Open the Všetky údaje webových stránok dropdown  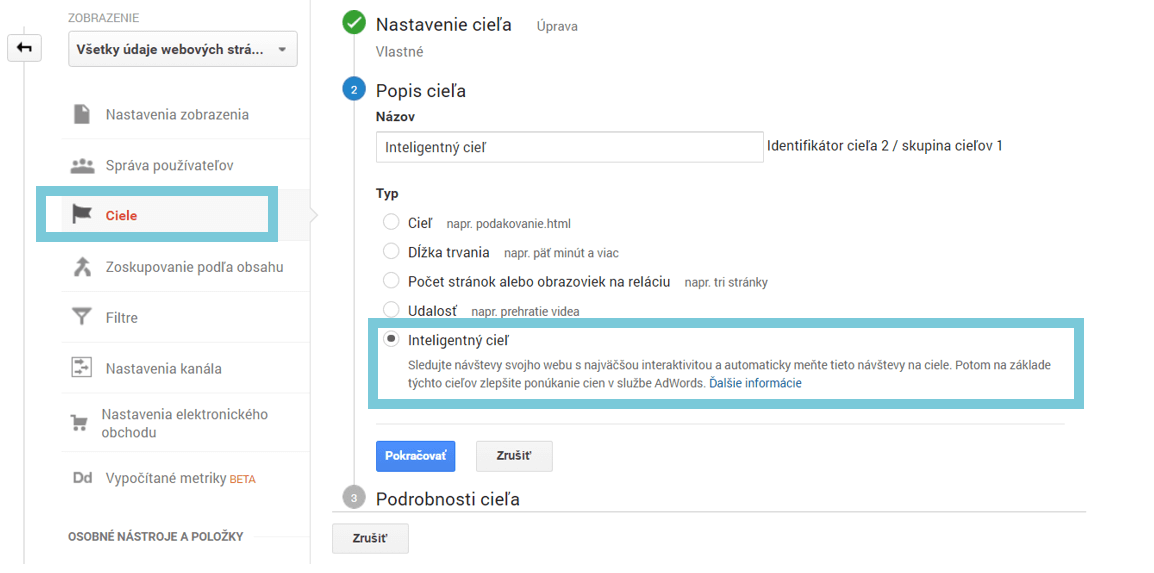(x=182, y=49)
